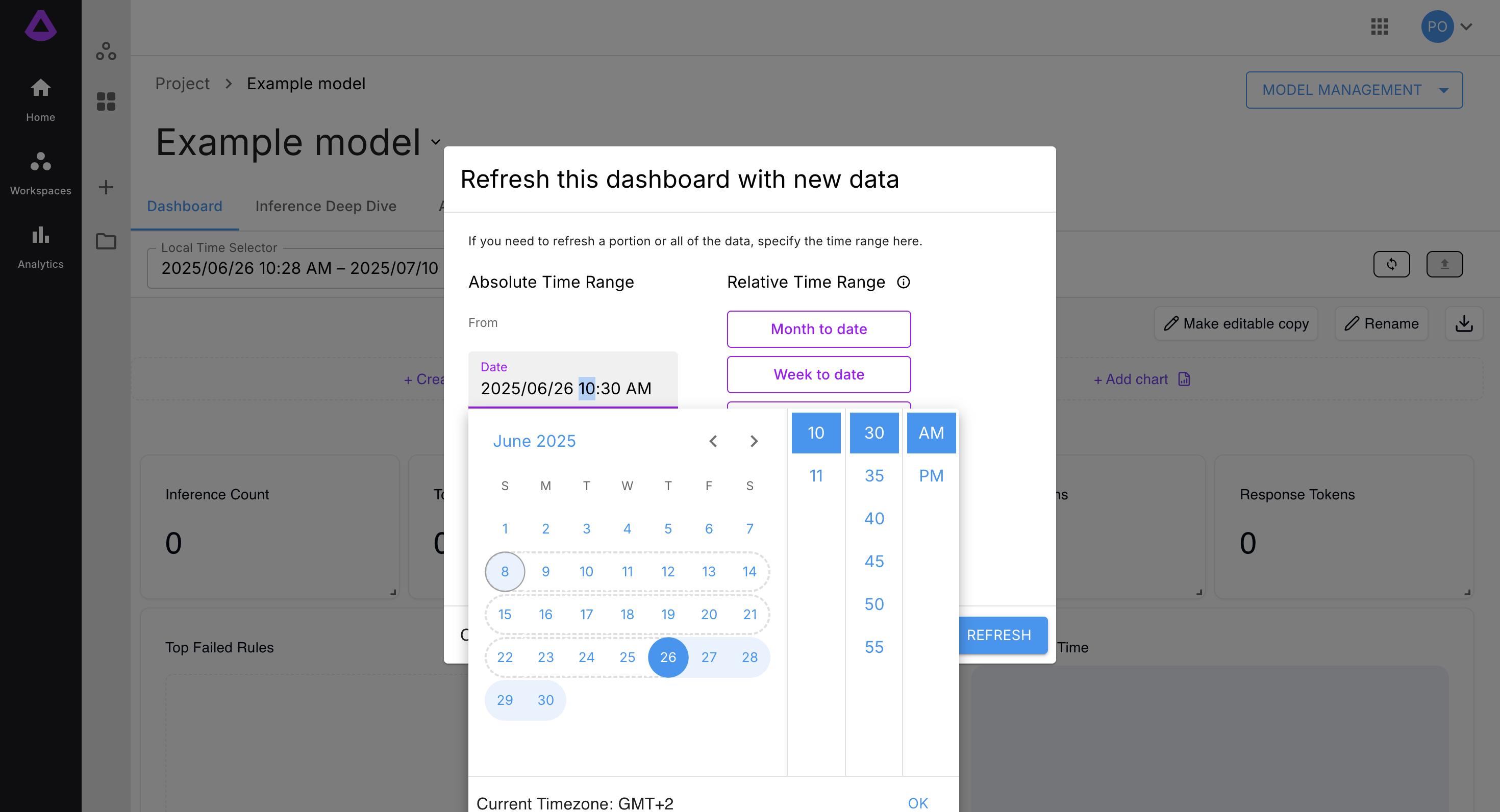Select minute 45 in time picker
The image size is (1500, 812).
click(x=874, y=561)
